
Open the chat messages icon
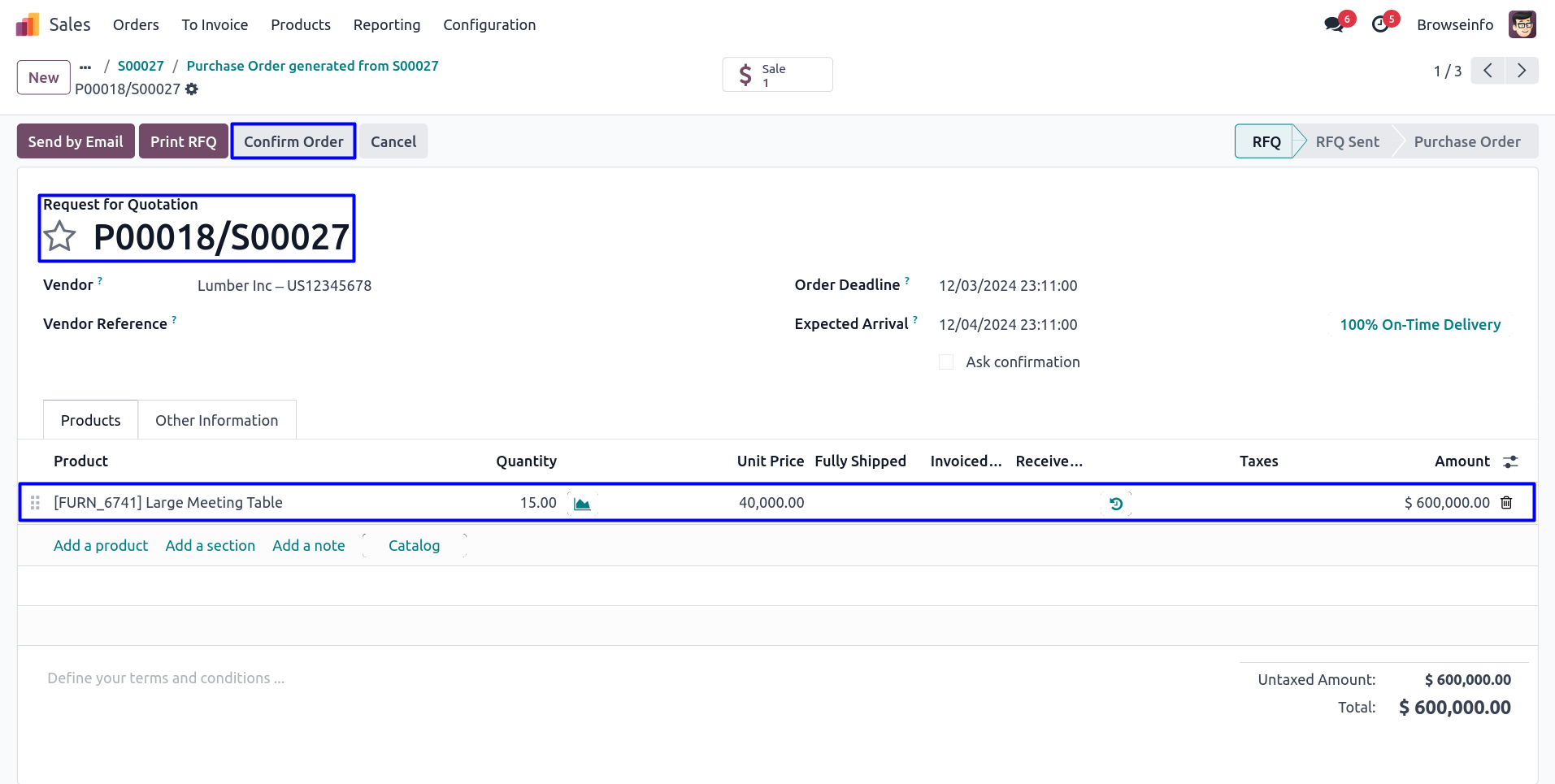[x=1334, y=24]
